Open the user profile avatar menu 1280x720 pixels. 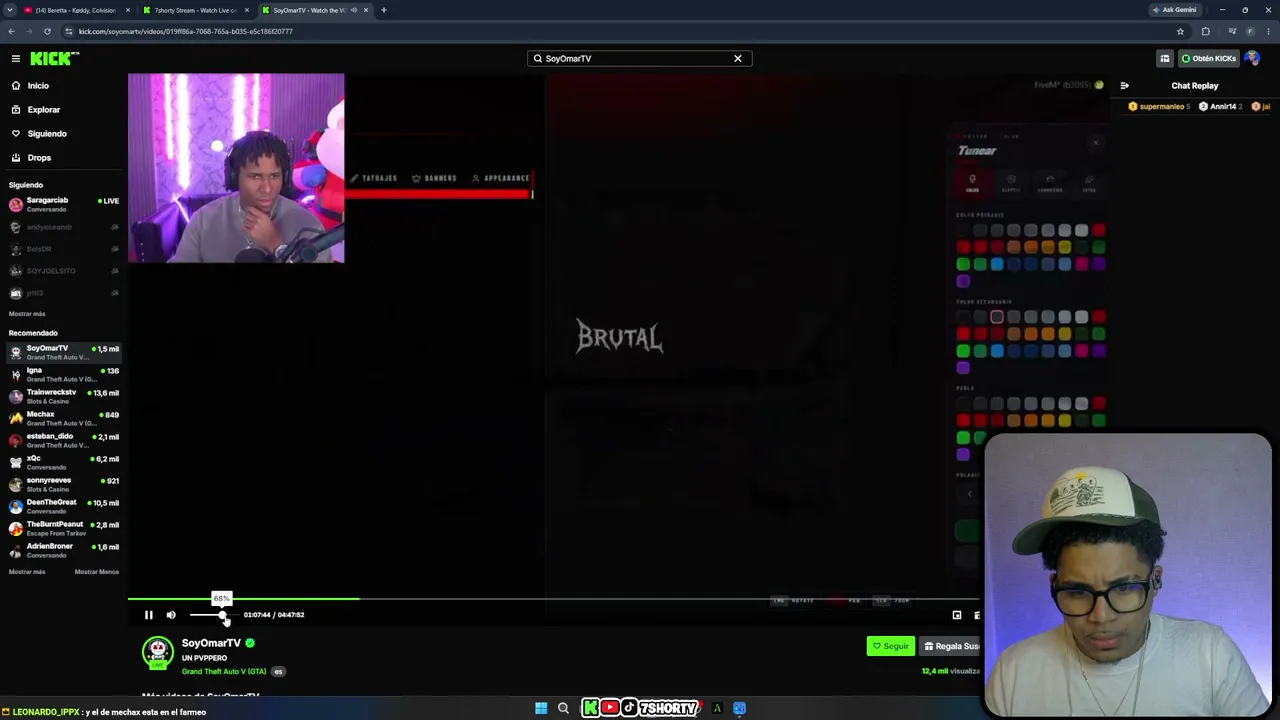coord(1252,59)
